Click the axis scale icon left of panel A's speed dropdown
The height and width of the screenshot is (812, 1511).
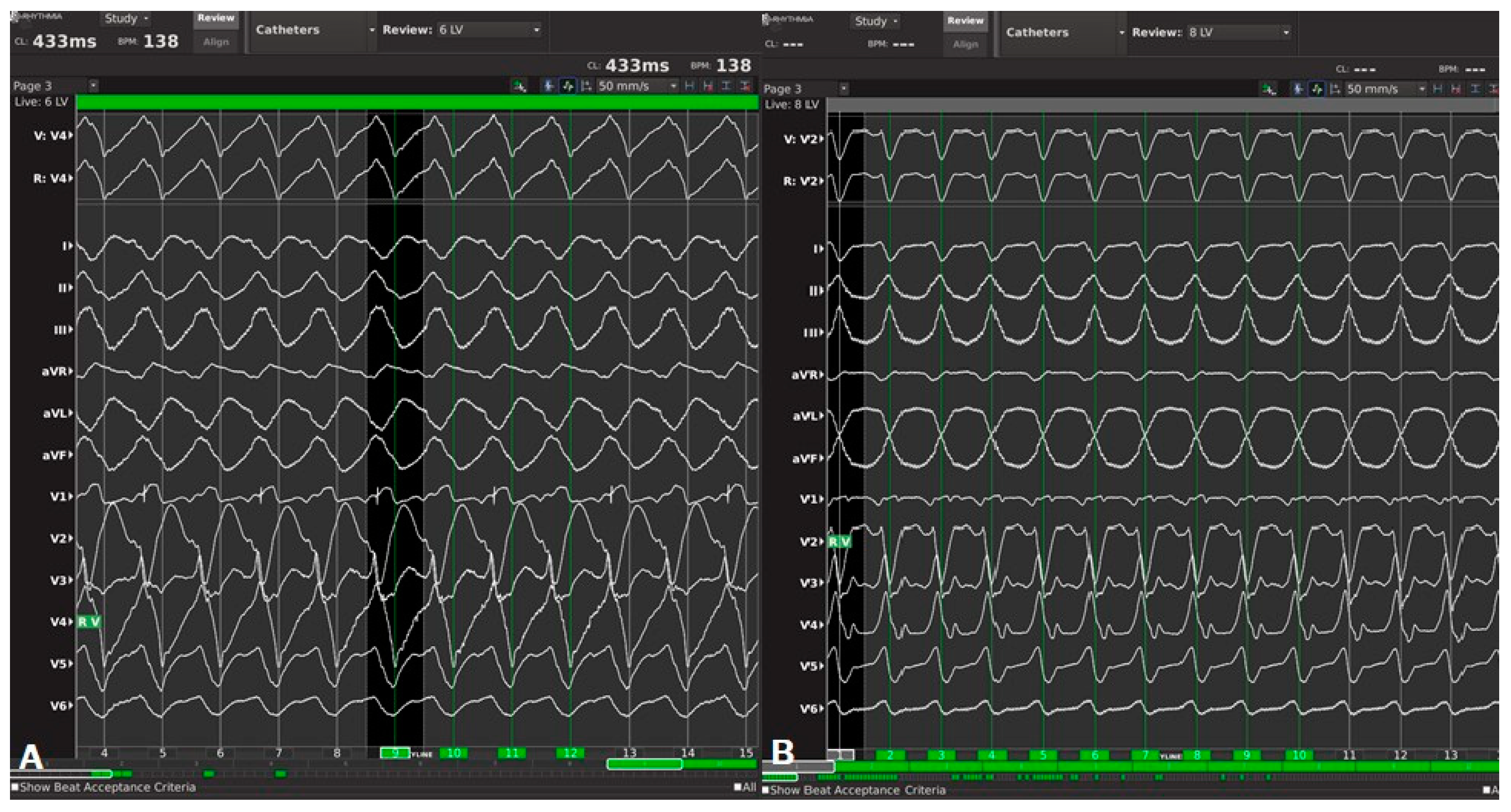586,86
